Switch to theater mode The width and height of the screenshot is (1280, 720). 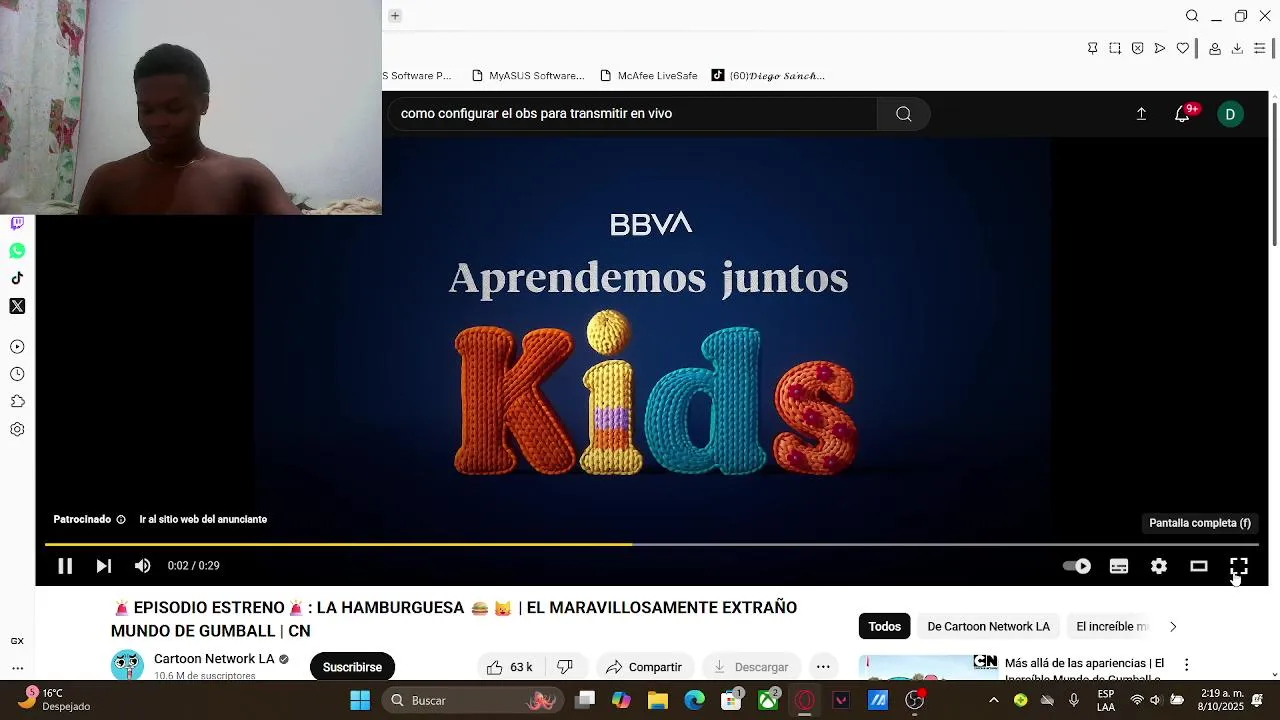1199,566
